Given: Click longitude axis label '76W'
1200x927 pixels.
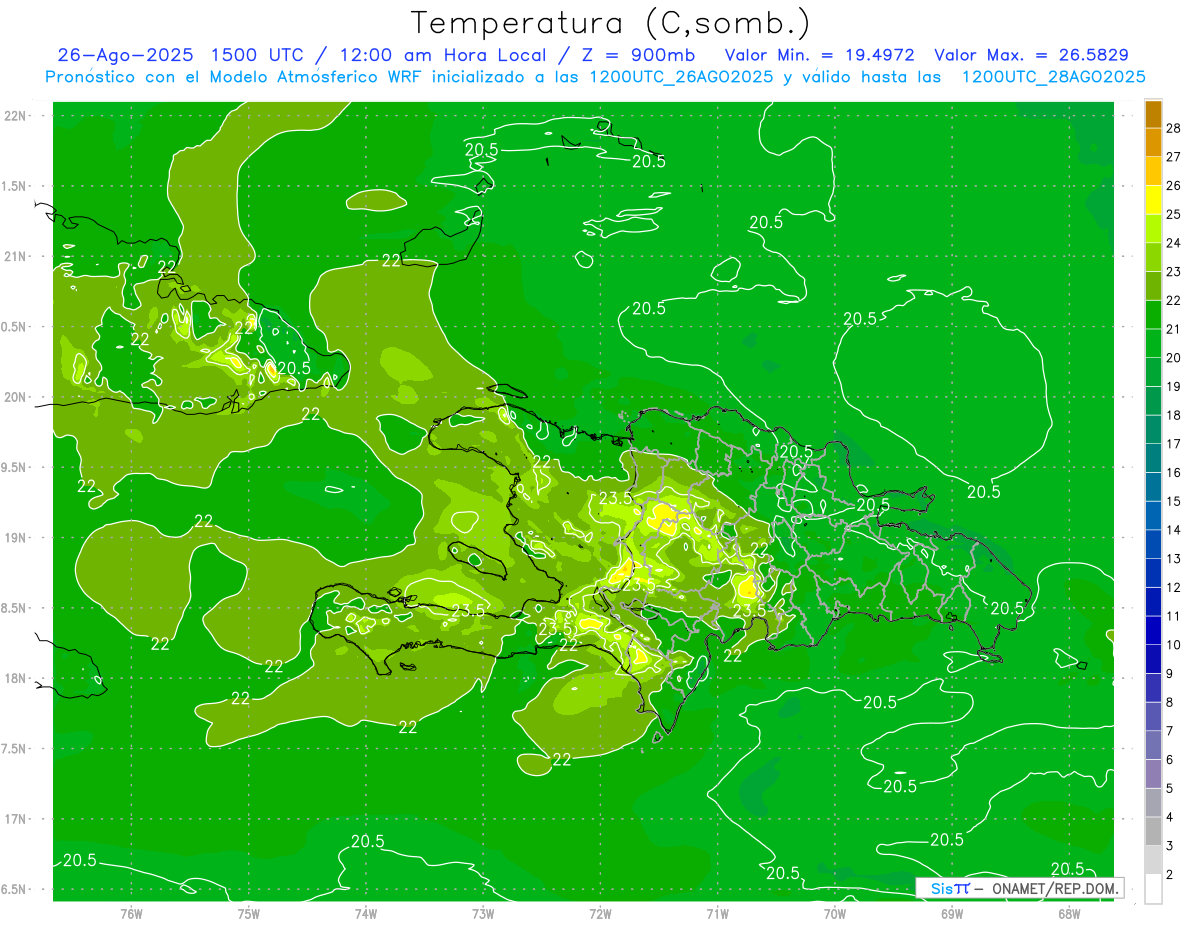Looking at the screenshot, I should [131, 913].
